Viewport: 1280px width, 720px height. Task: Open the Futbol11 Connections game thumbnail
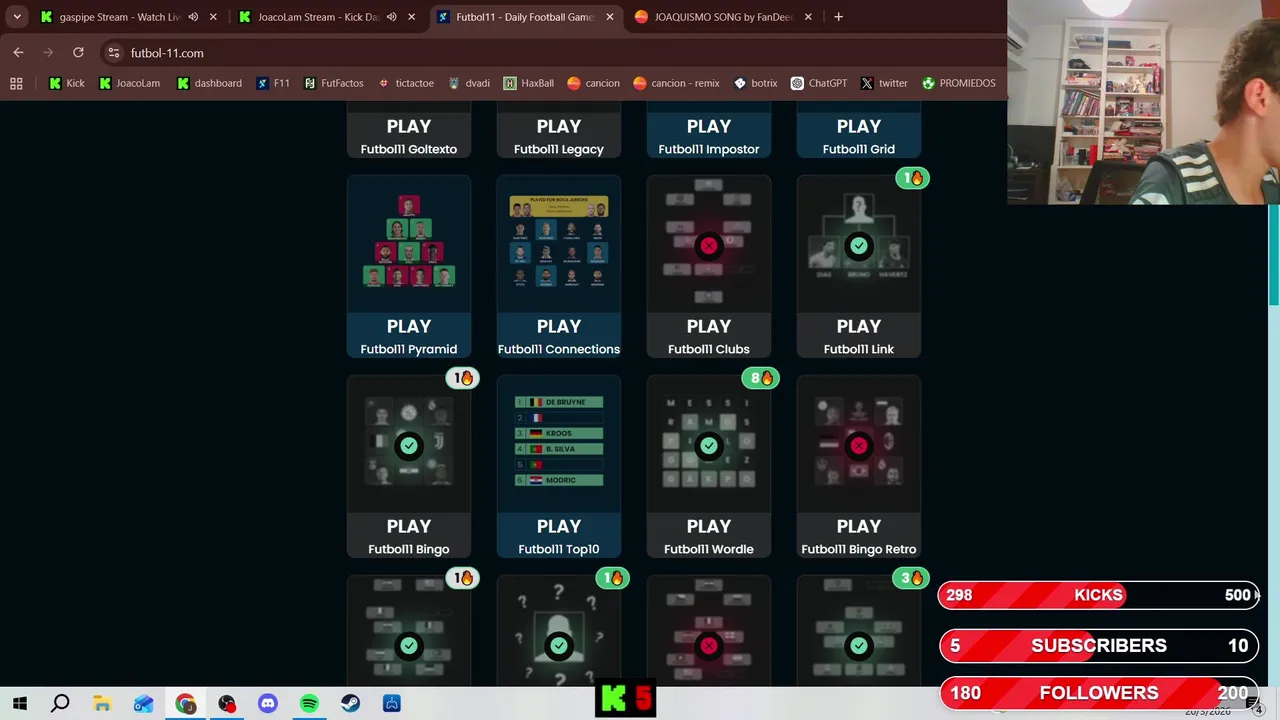pos(559,244)
